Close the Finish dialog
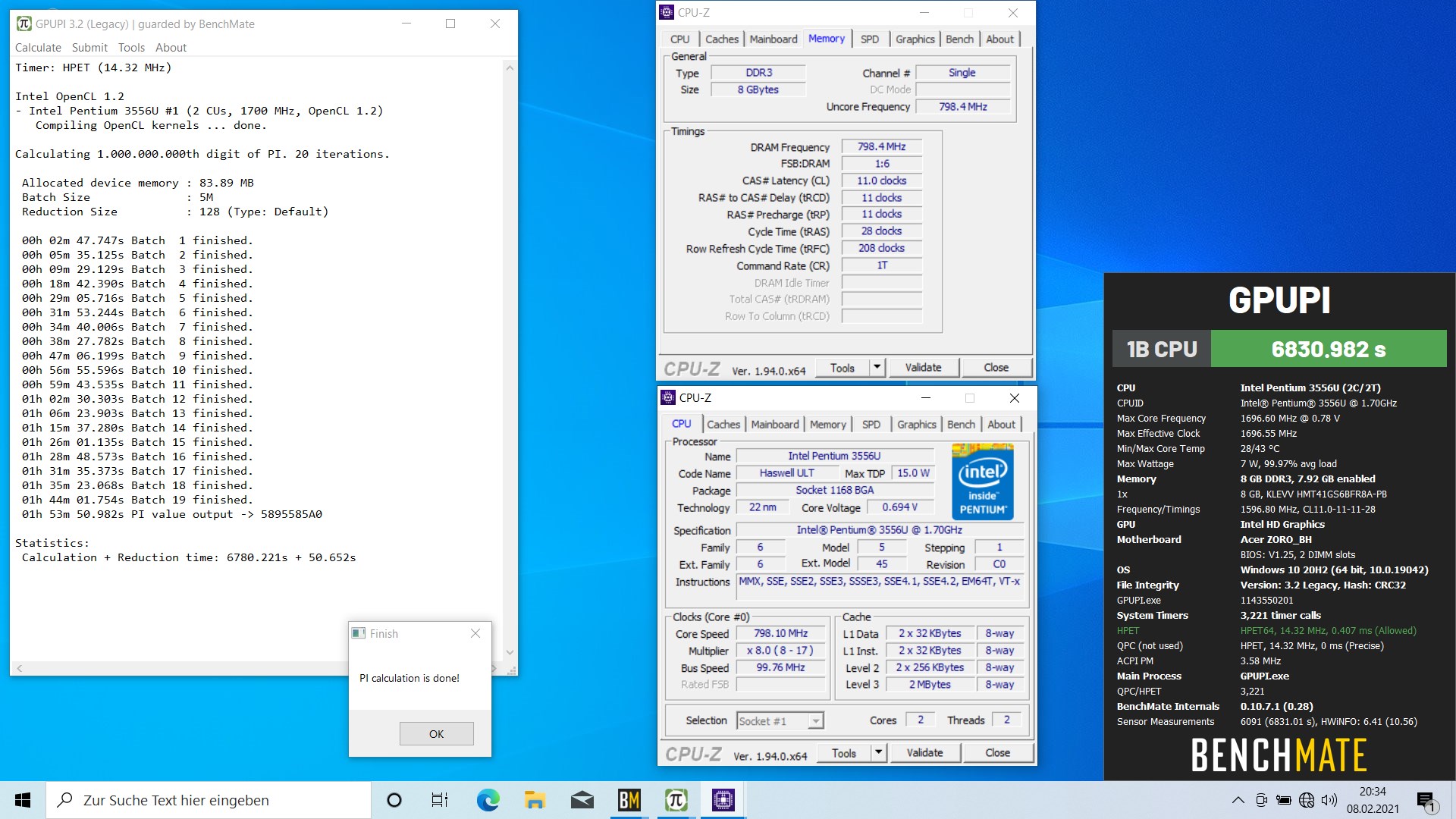 [475, 633]
